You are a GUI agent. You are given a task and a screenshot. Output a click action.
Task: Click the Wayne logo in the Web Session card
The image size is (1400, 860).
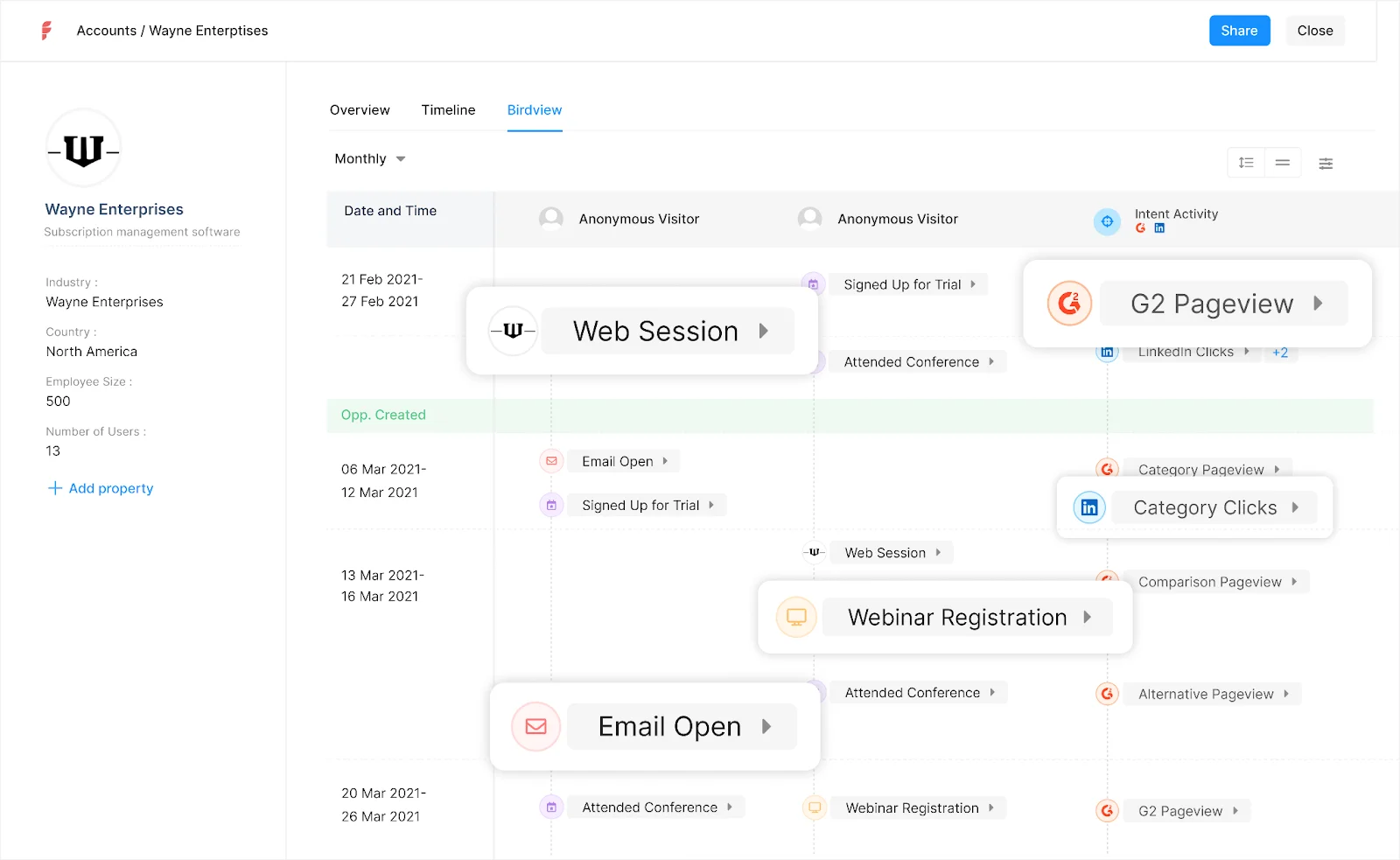(513, 331)
